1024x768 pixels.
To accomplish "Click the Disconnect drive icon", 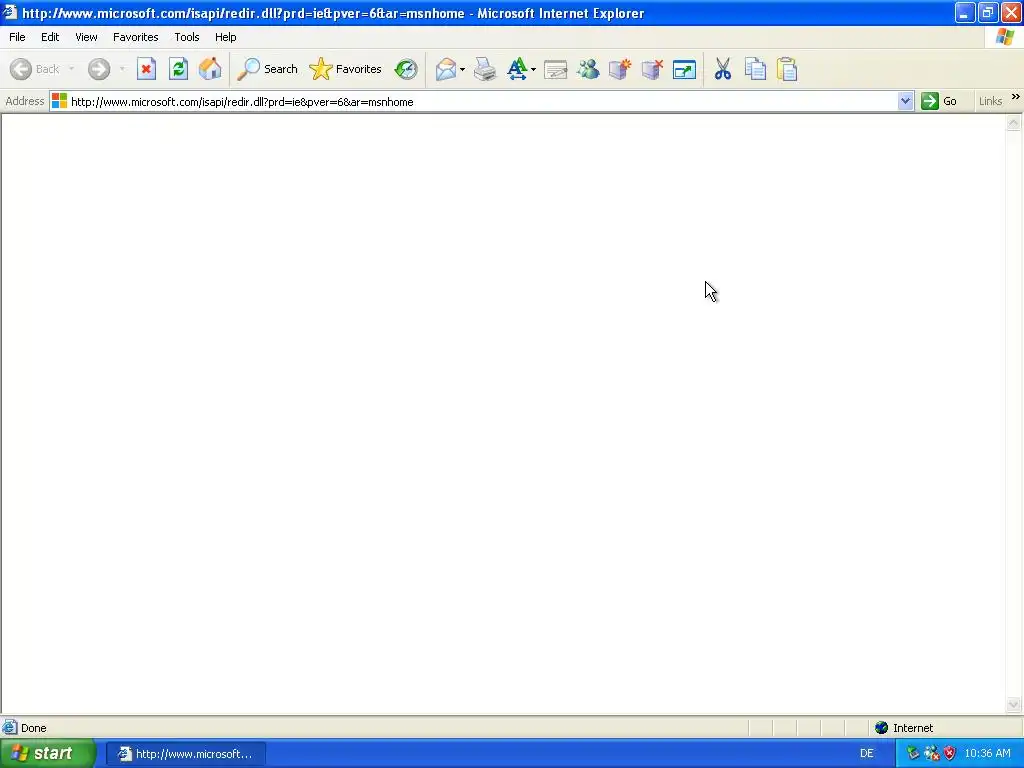I will point(652,69).
